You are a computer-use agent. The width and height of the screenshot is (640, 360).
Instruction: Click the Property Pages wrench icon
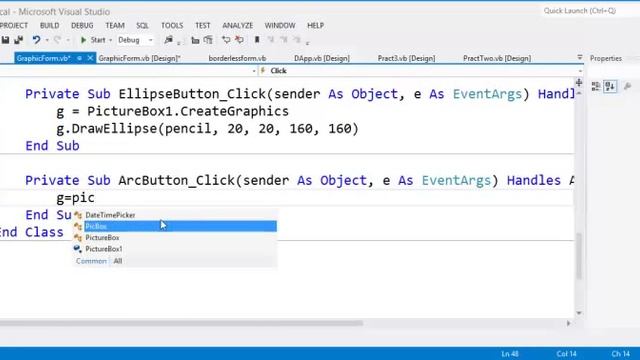(628, 86)
